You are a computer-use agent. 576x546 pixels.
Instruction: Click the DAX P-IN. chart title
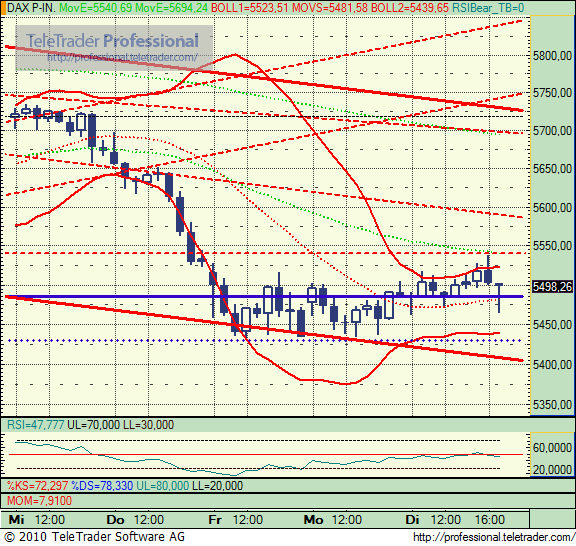pos(31,7)
